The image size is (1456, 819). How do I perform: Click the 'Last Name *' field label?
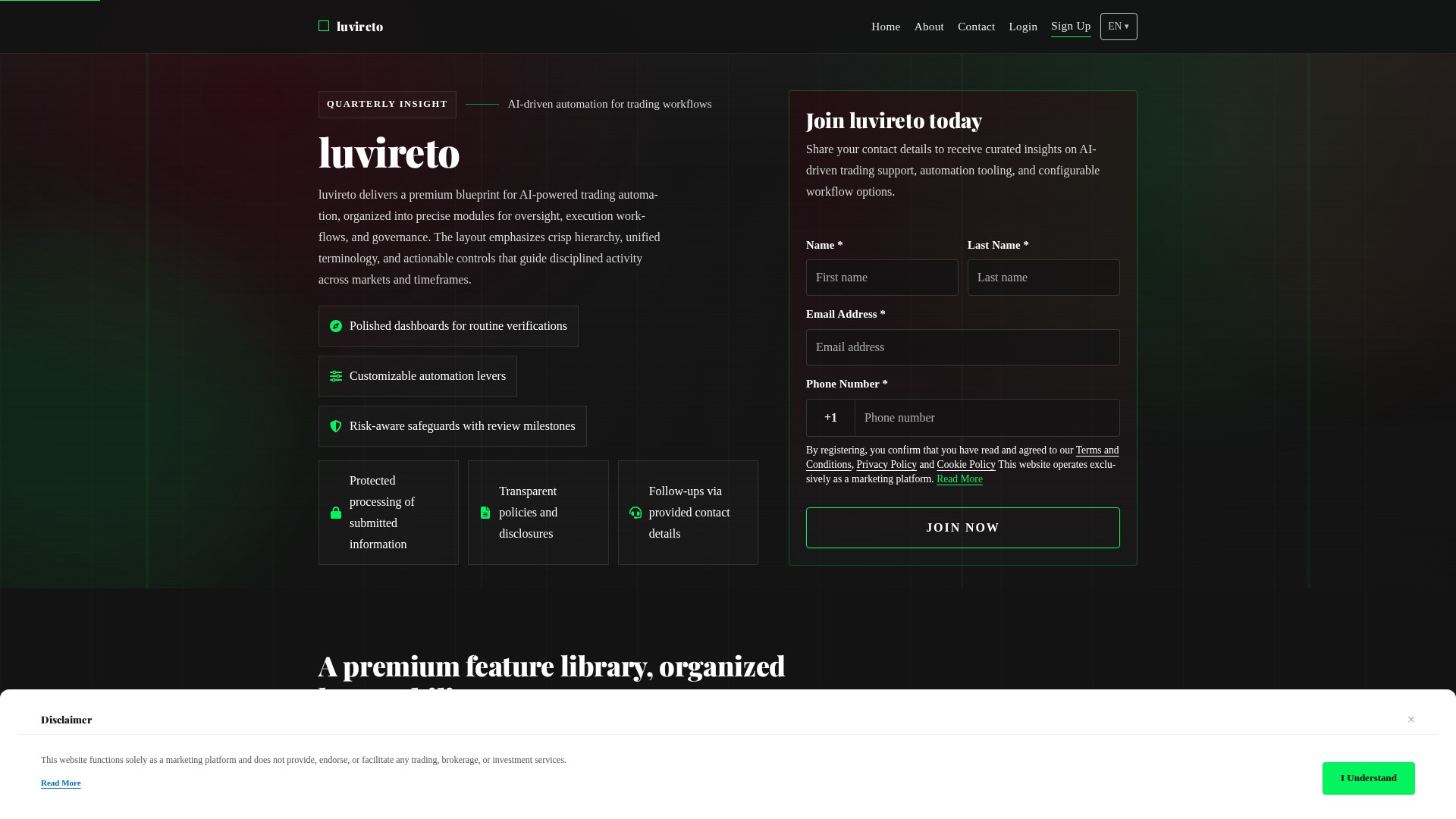coord(998,245)
